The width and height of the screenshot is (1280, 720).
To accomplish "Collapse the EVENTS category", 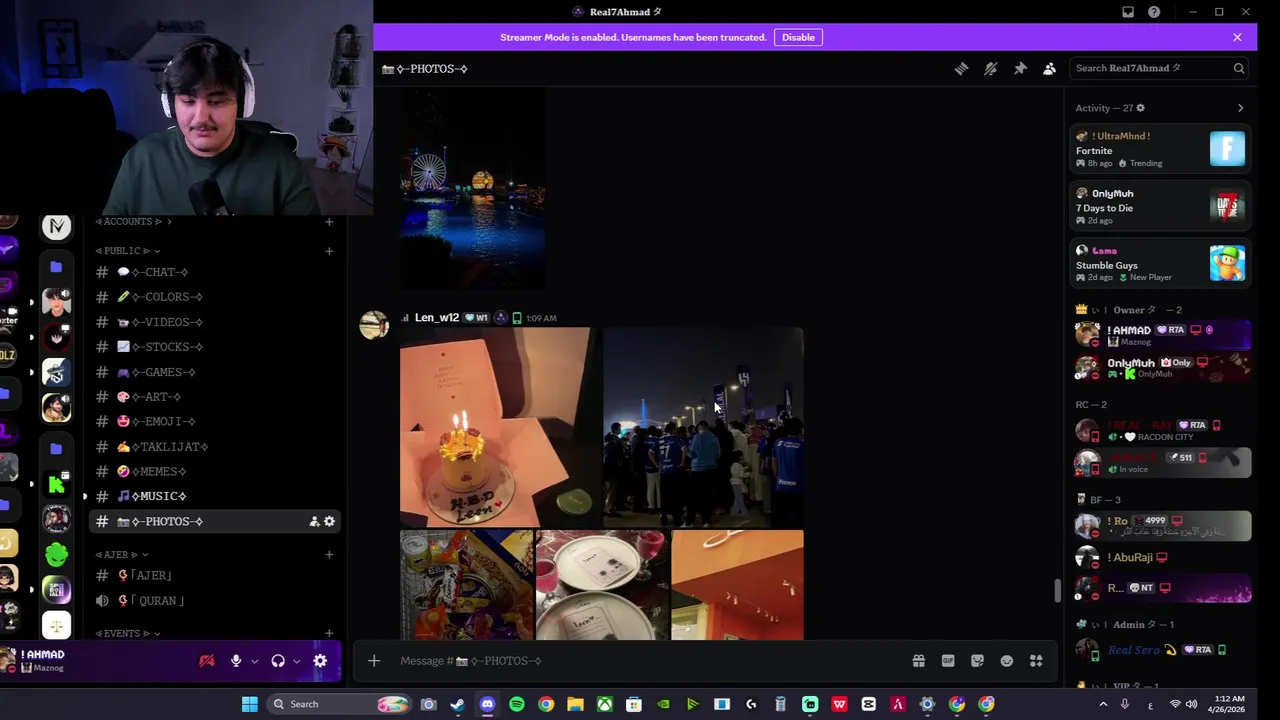I will click(128, 633).
